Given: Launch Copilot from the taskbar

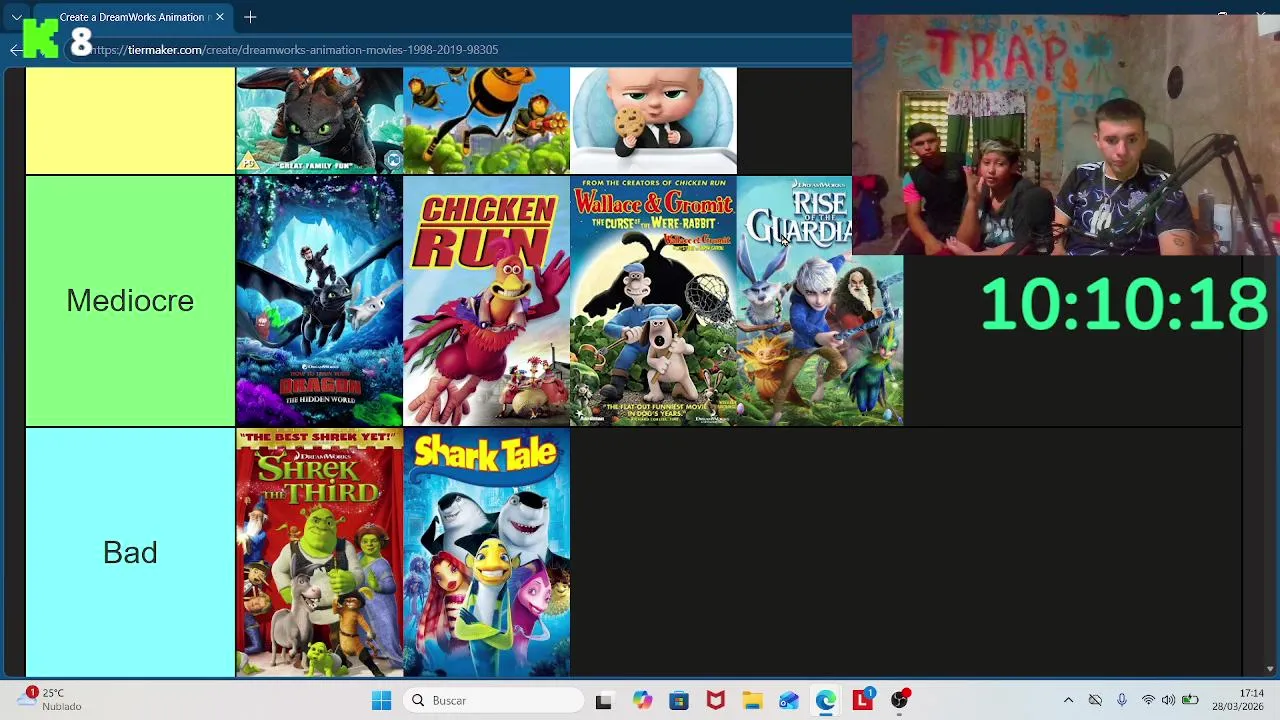Looking at the screenshot, I should coord(642,701).
